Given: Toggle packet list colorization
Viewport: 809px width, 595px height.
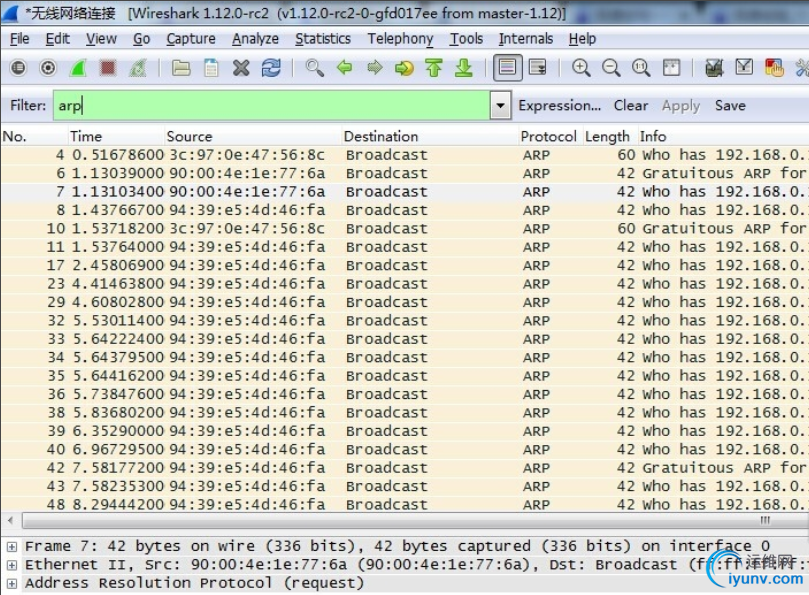Looking at the screenshot, I should pos(508,68).
